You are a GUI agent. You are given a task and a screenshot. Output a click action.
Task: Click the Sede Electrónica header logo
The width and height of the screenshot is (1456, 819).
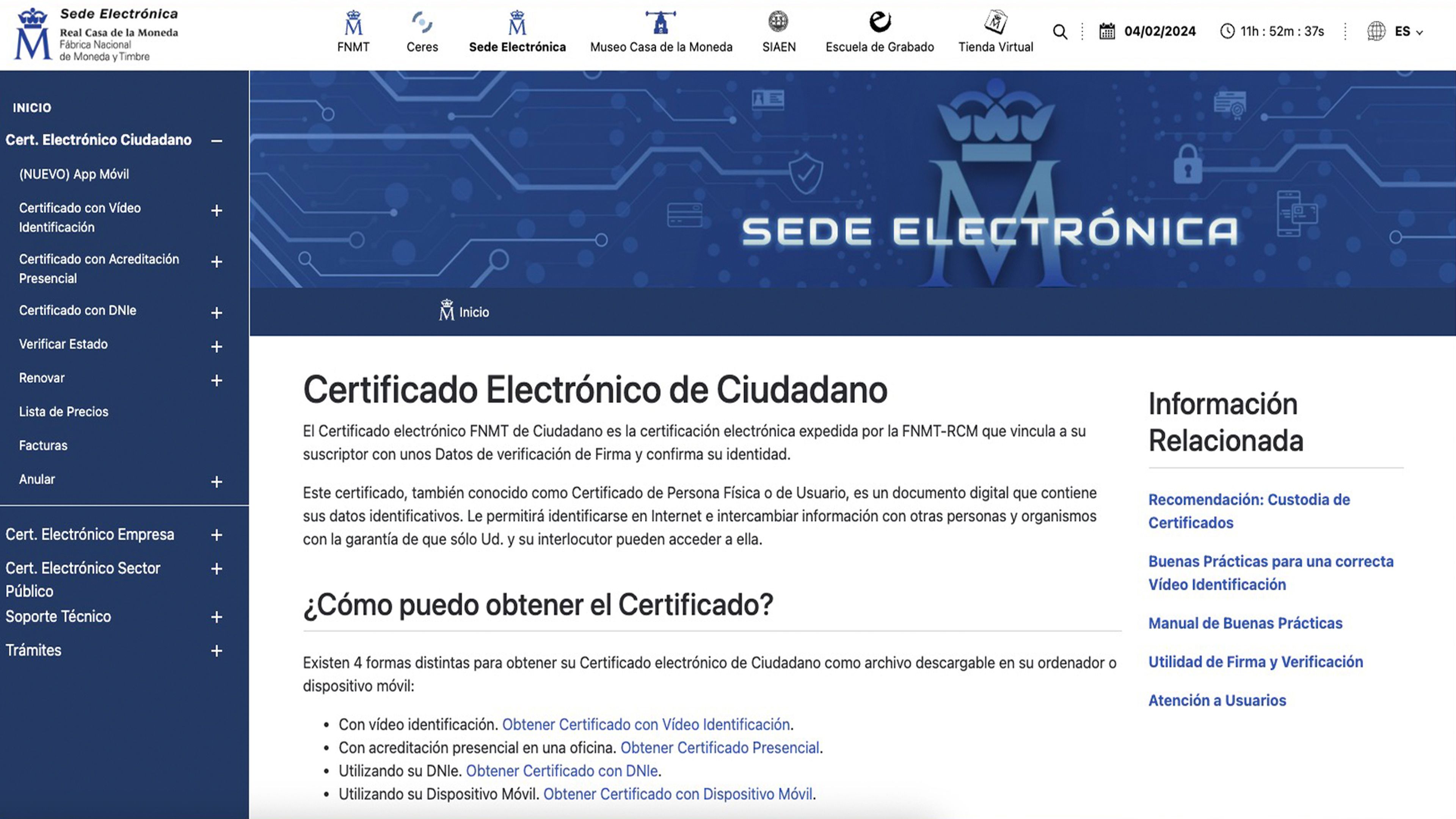pyautogui.click(x=96, y=34)
